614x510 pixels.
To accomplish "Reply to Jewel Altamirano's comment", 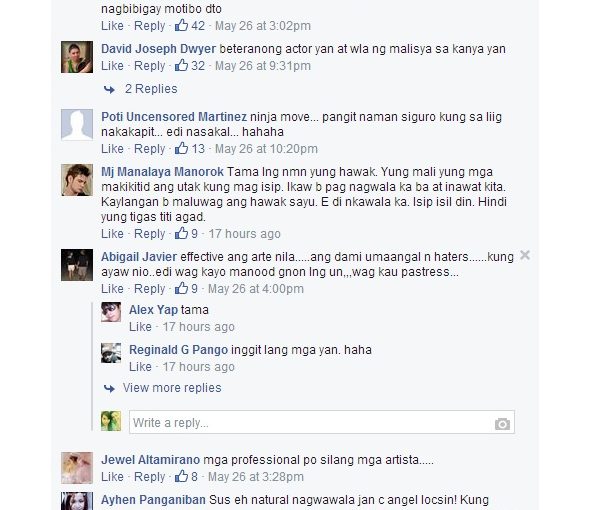I will (150, 477).
